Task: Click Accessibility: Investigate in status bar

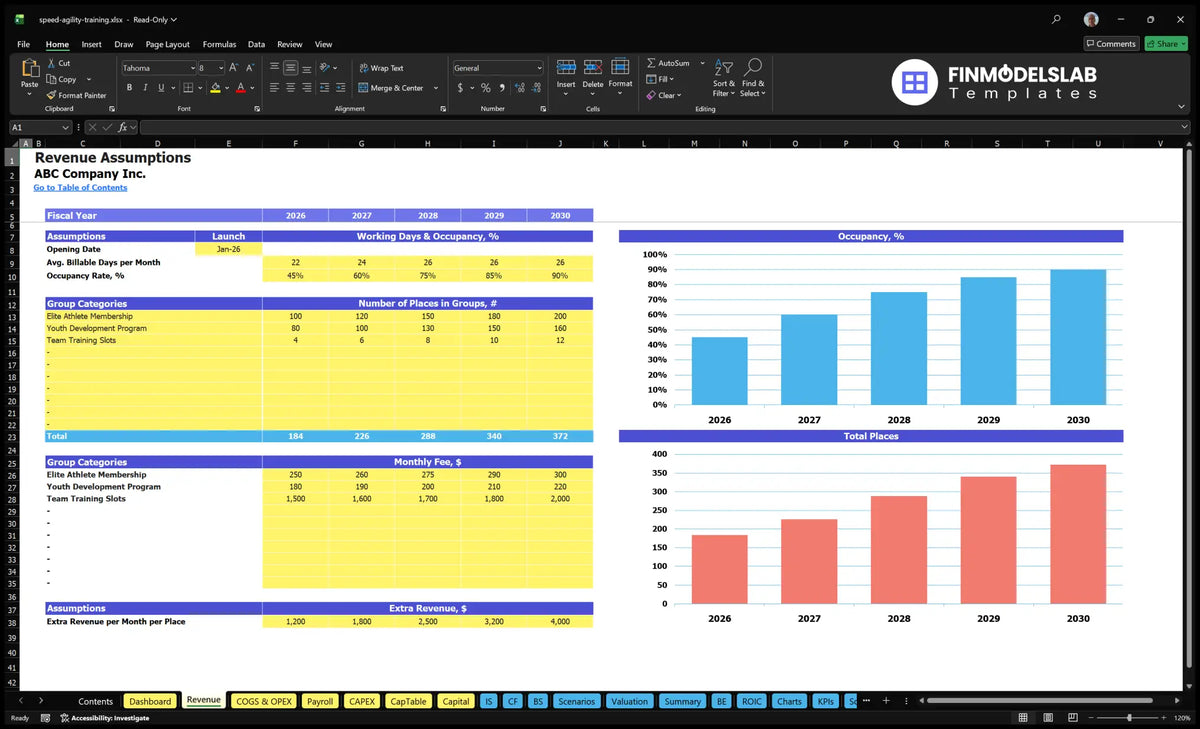Action: [104, 718]
